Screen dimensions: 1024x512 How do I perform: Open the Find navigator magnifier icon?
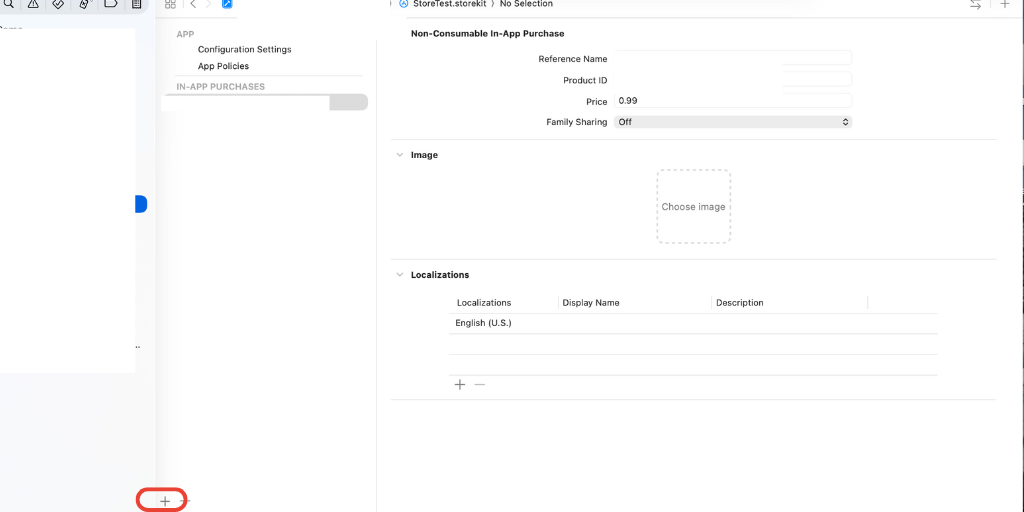point(8,4)
